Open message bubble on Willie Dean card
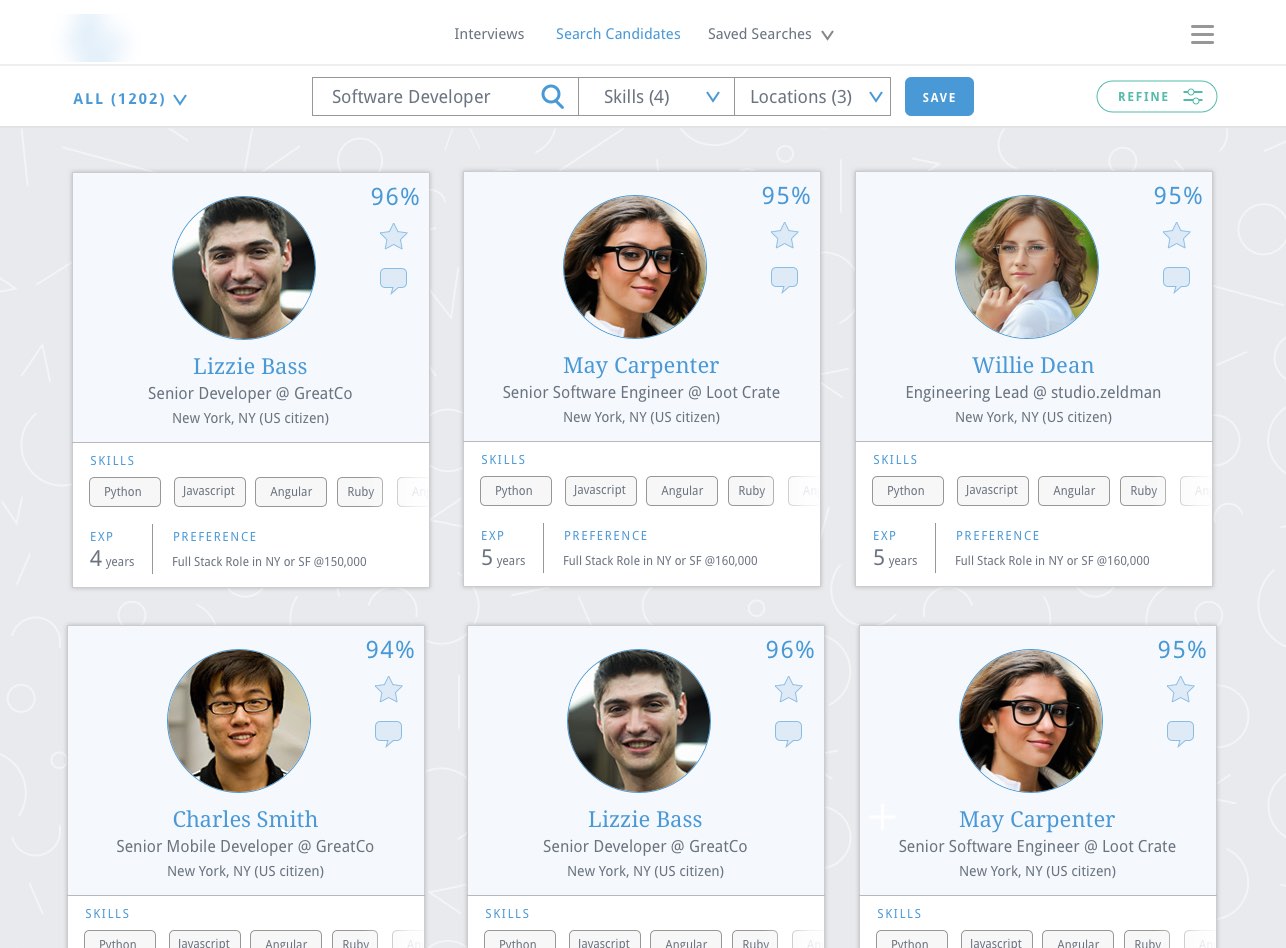This screenshot has width=1286, height=948. click(1176, 280)
